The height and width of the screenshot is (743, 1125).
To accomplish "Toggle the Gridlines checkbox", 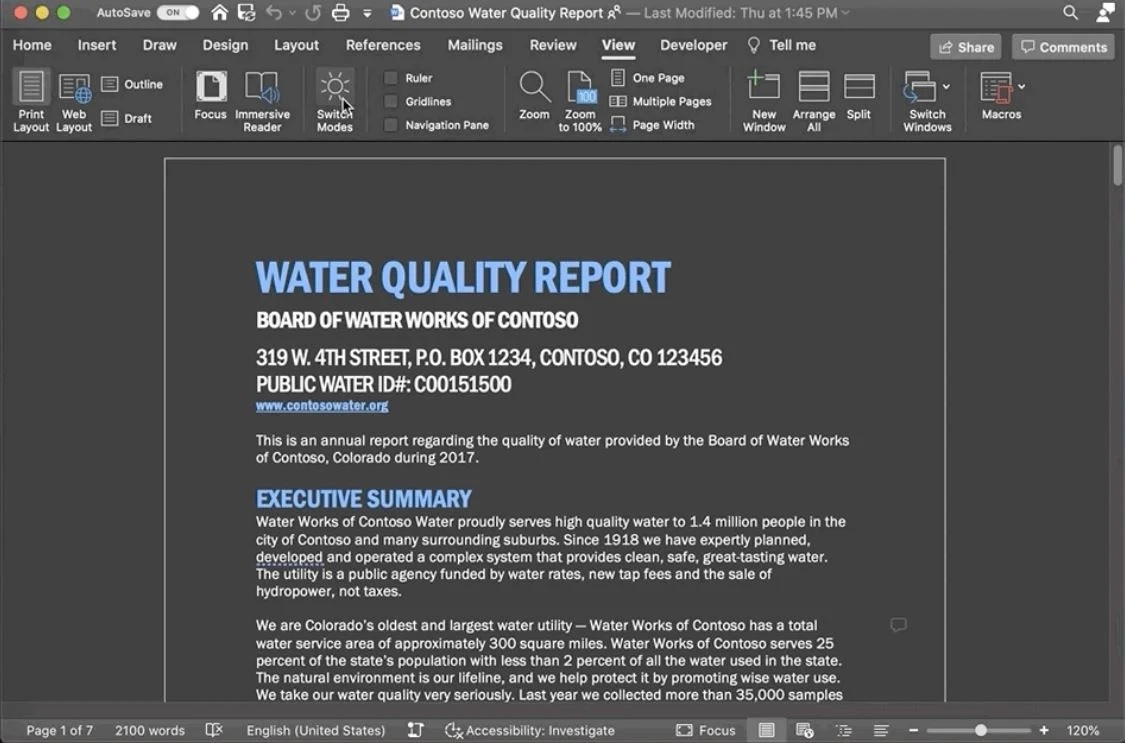I will tap(391, 102).
